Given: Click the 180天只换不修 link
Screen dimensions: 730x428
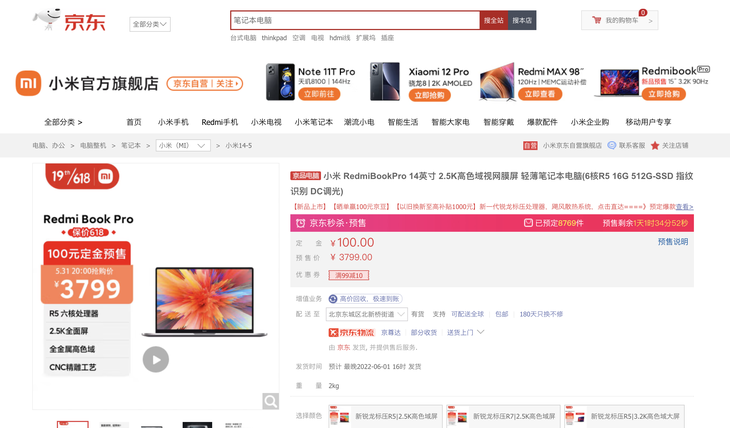Looking at the screenshot, I should pyautogui.click(x=541, y=314).
